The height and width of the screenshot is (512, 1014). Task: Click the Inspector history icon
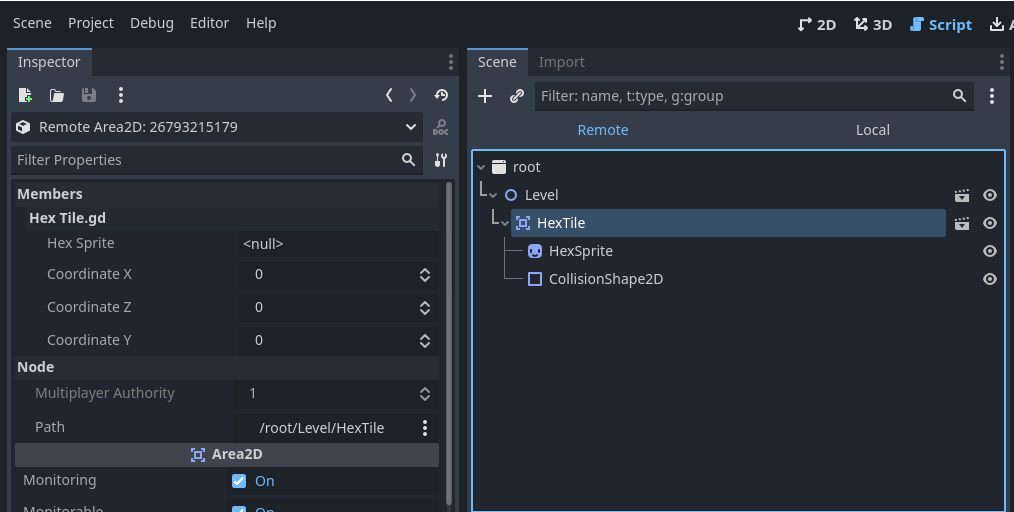tap(441, 96)
